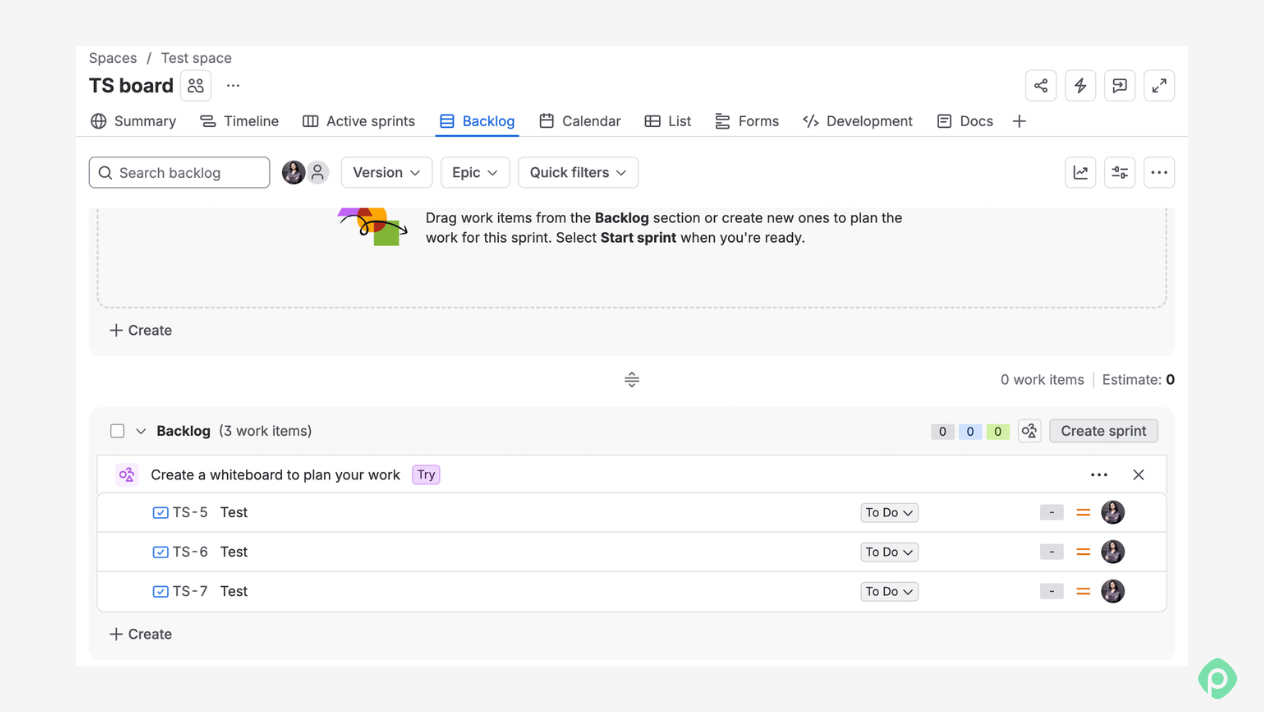Click the green Done count badge
Screen dimensions: 1264x712
[x=998, y=432]
